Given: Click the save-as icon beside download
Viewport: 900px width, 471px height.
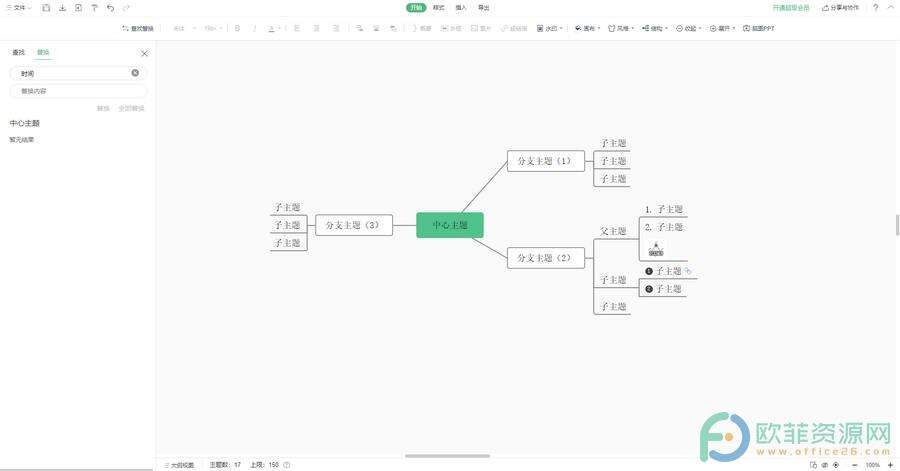Looking at the screenshot, I should coord(78,8).
